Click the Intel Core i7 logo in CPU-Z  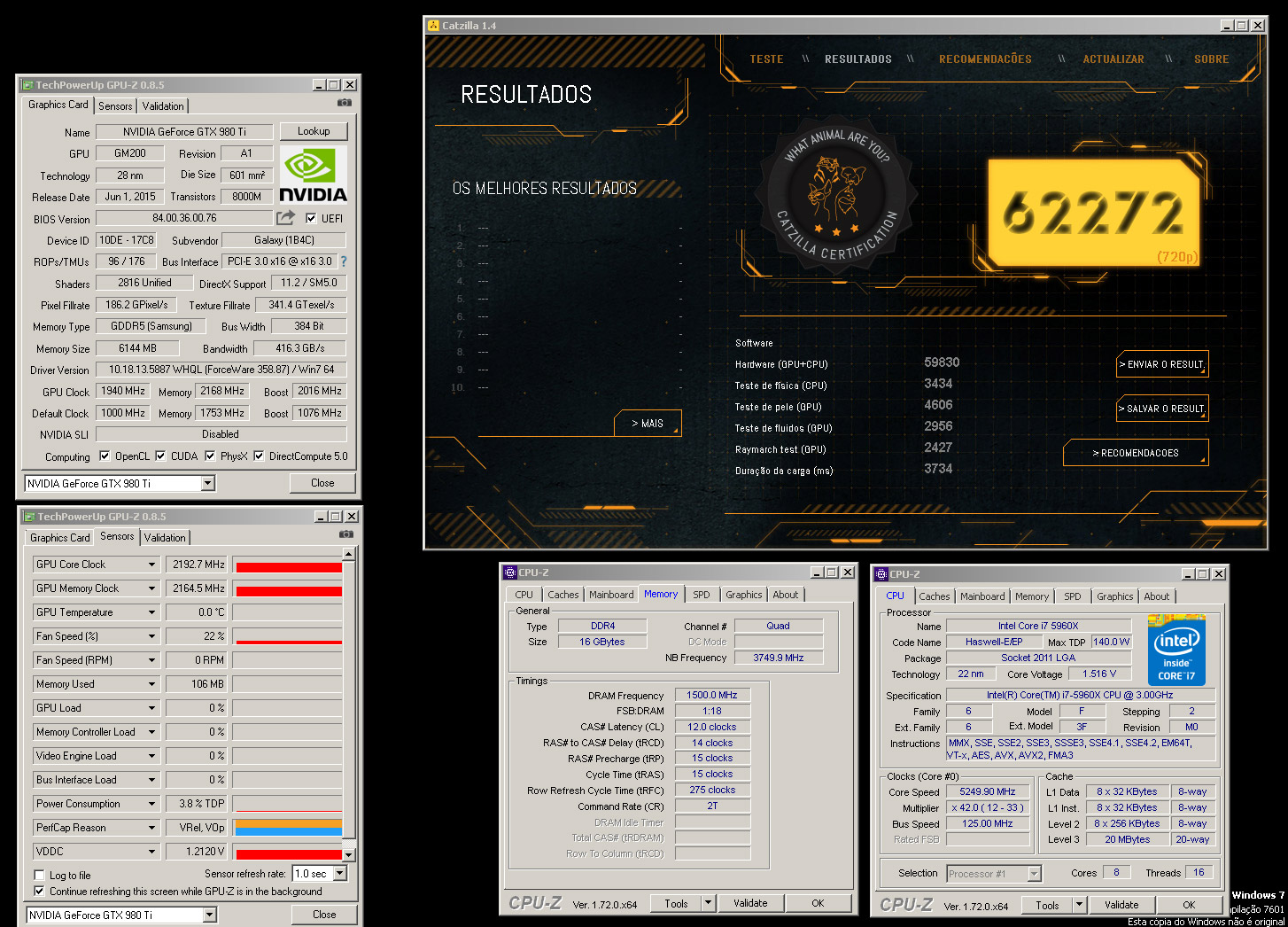tap(1177, 650)
